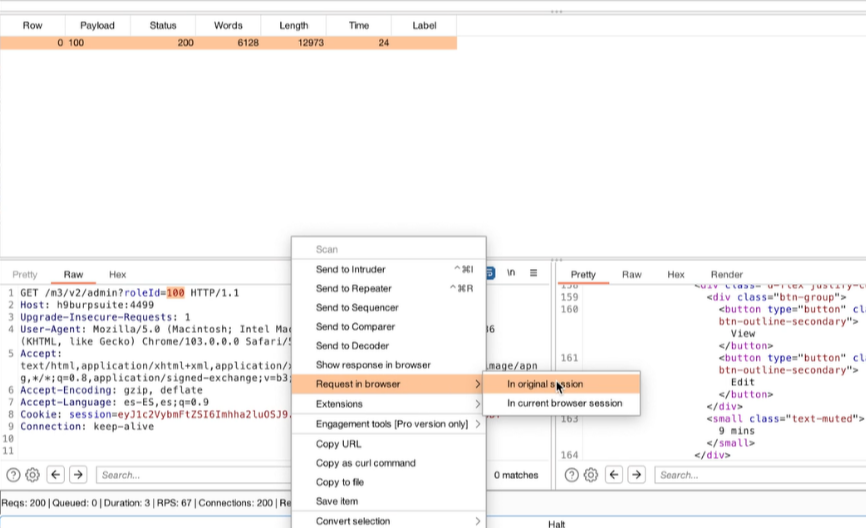
Task: Click the Halt button
Action: [x=556, y=524]
